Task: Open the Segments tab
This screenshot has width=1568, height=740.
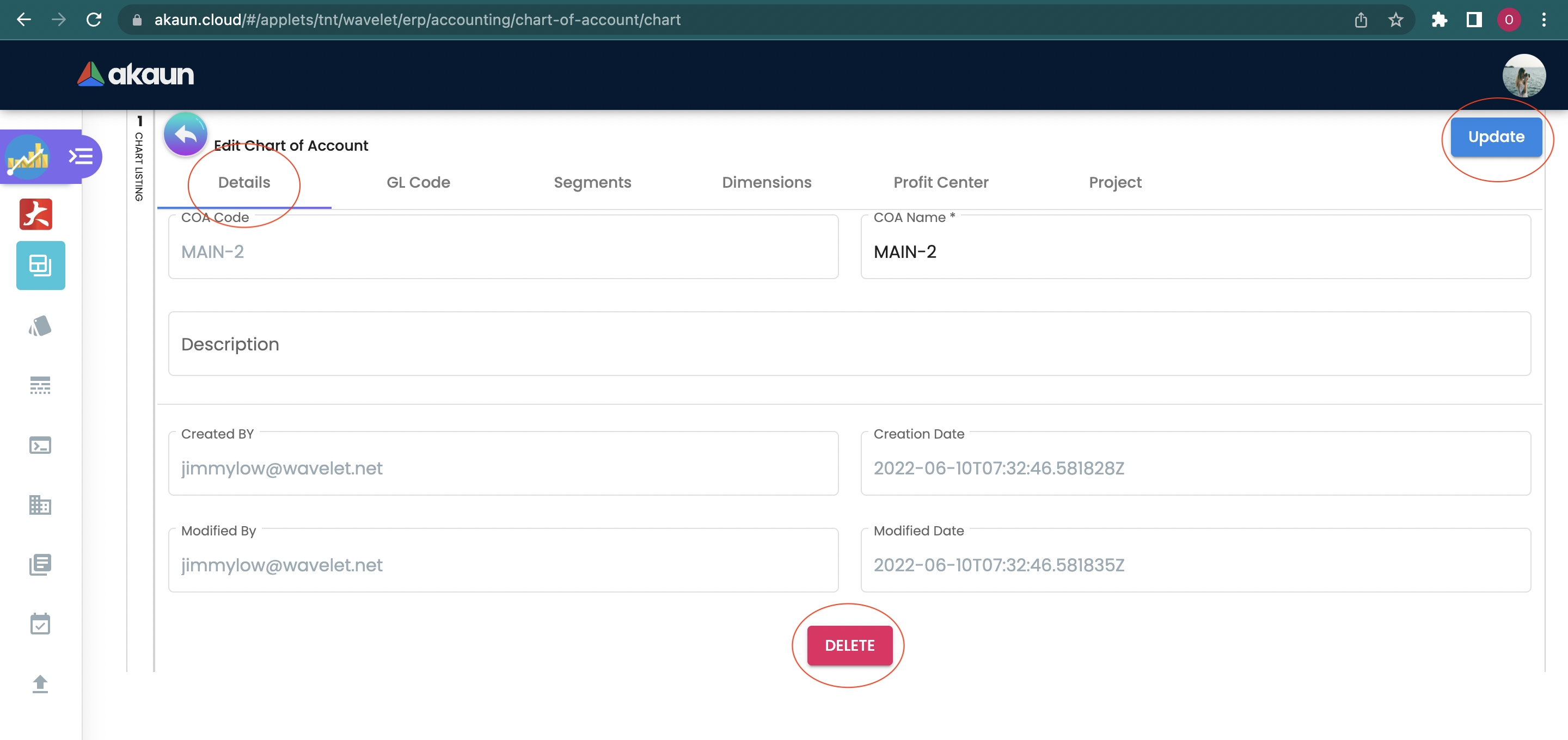Action: click(x=592, y=183)
